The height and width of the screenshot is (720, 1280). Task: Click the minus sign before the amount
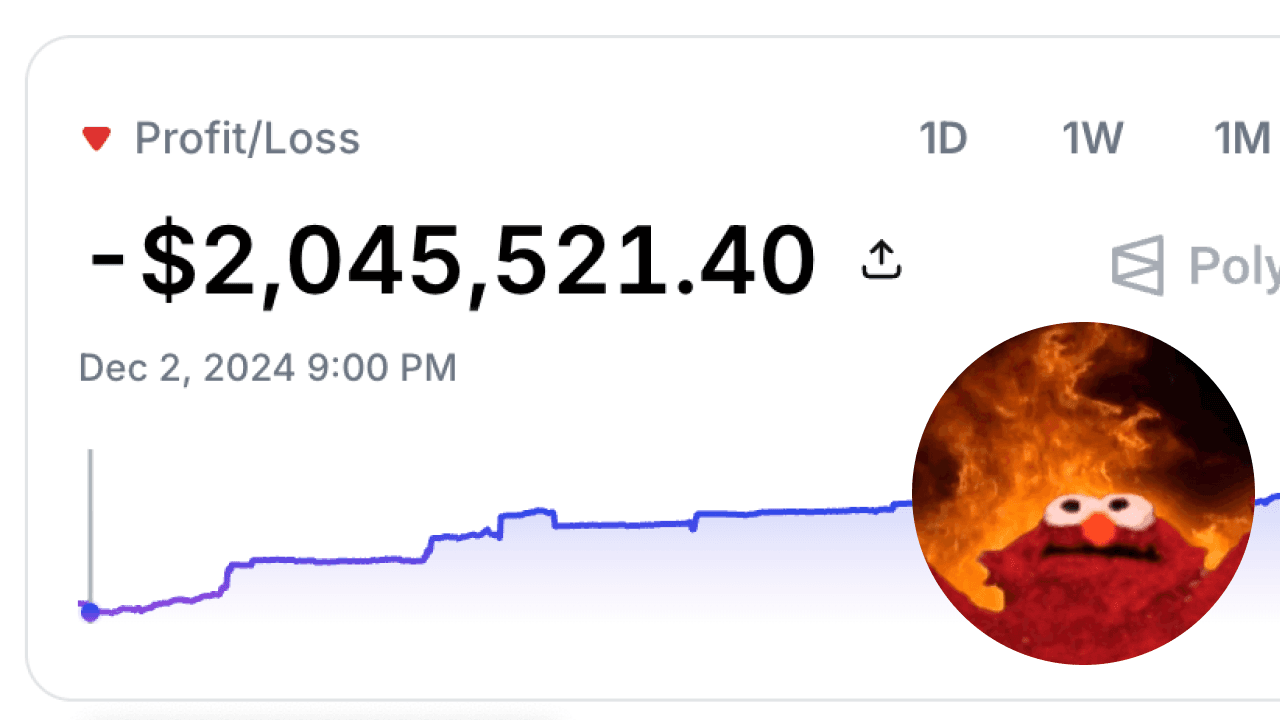click(107, 262)
